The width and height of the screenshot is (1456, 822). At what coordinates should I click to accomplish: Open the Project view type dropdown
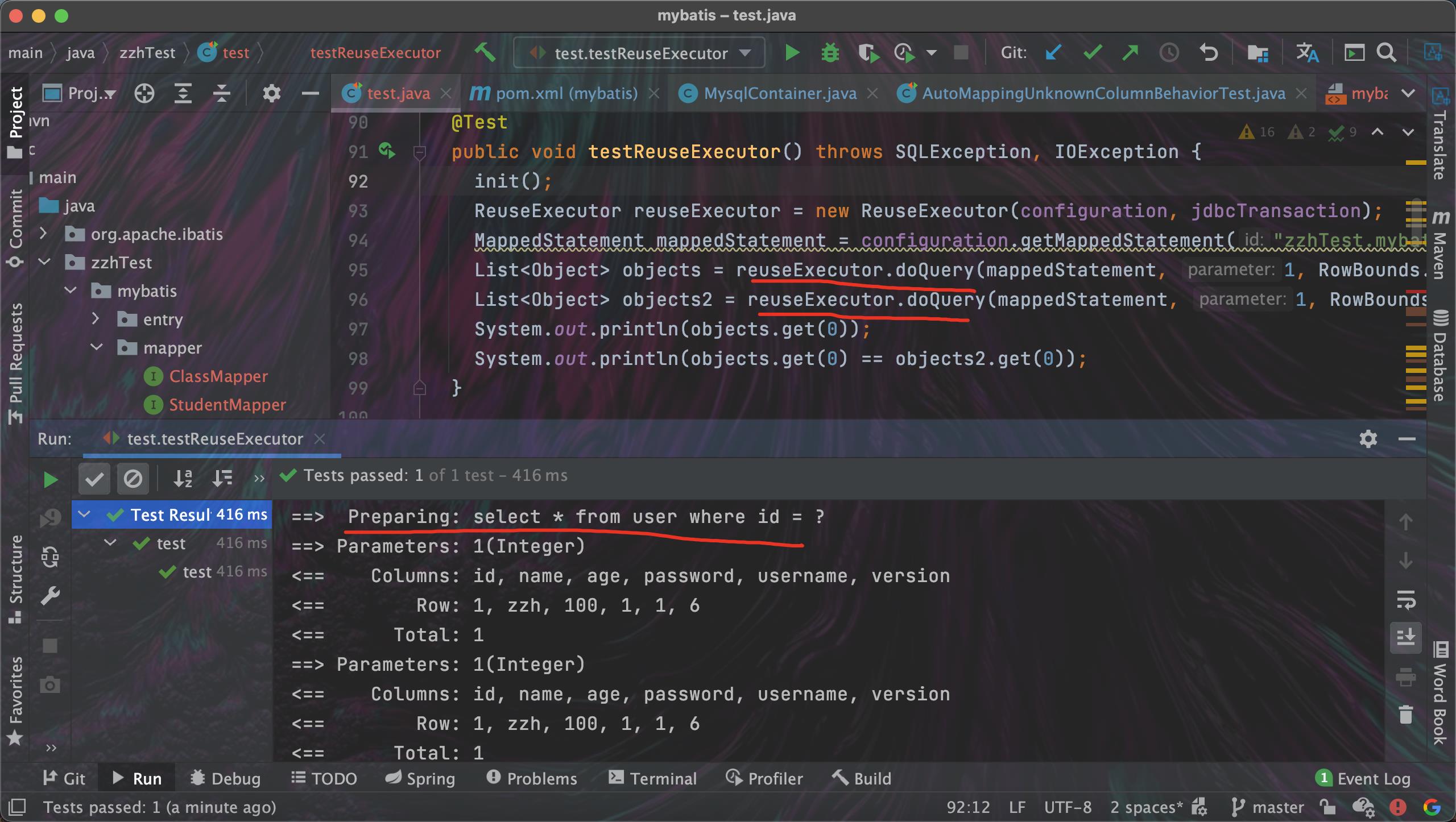(x=80, y=93)
